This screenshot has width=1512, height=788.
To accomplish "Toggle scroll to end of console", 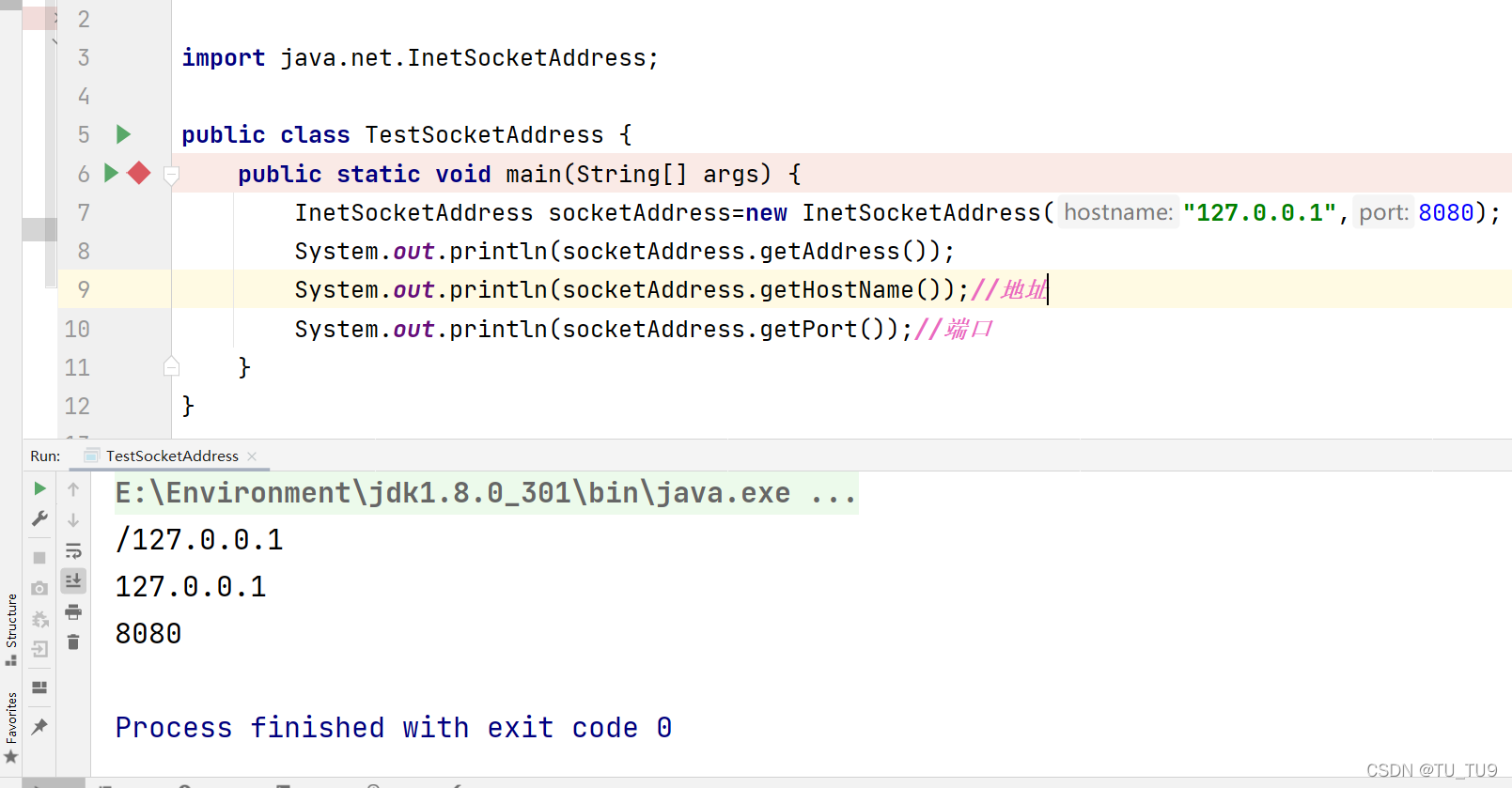I will coord(73,581).
